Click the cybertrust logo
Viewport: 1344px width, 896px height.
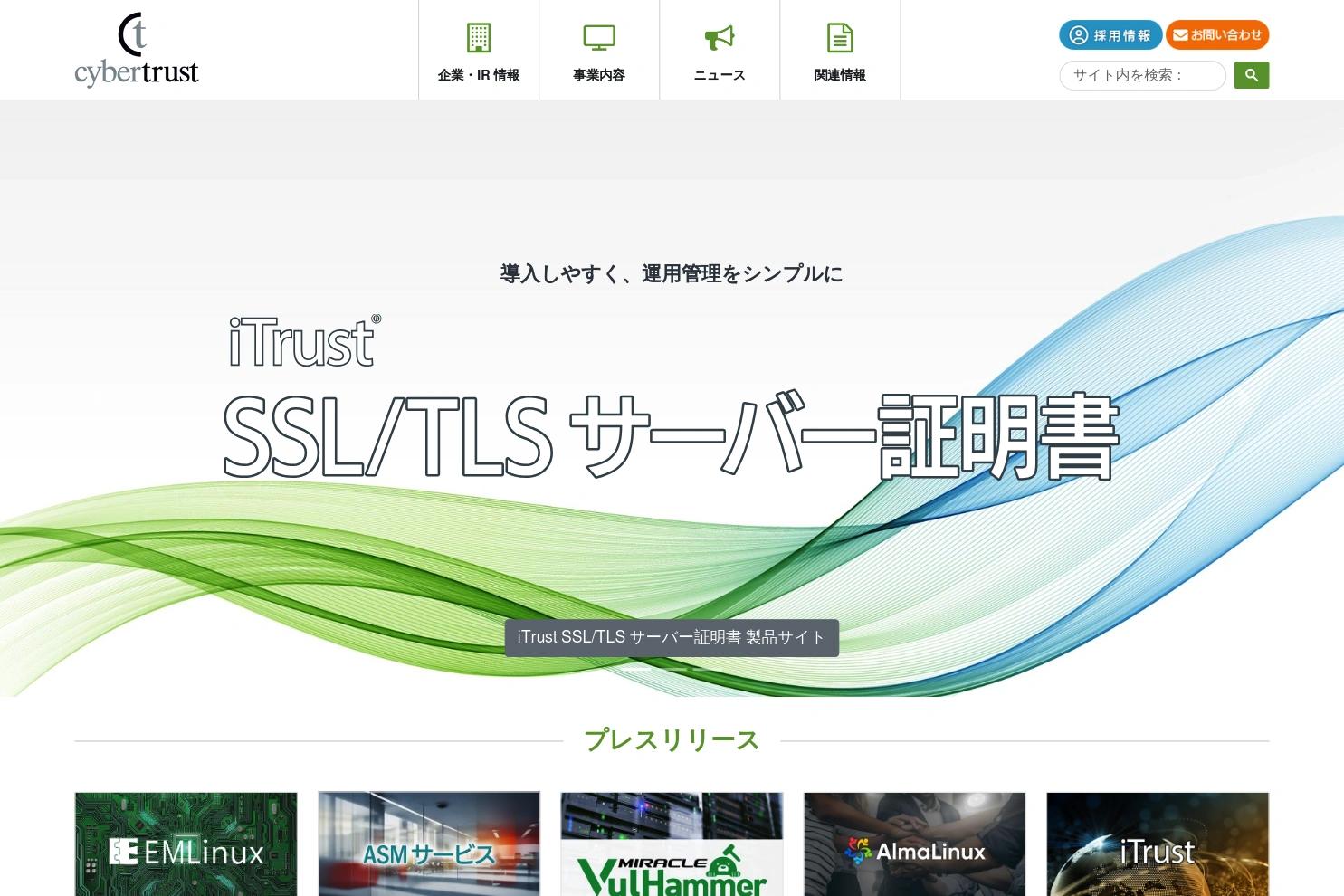[x=137, y=50]
